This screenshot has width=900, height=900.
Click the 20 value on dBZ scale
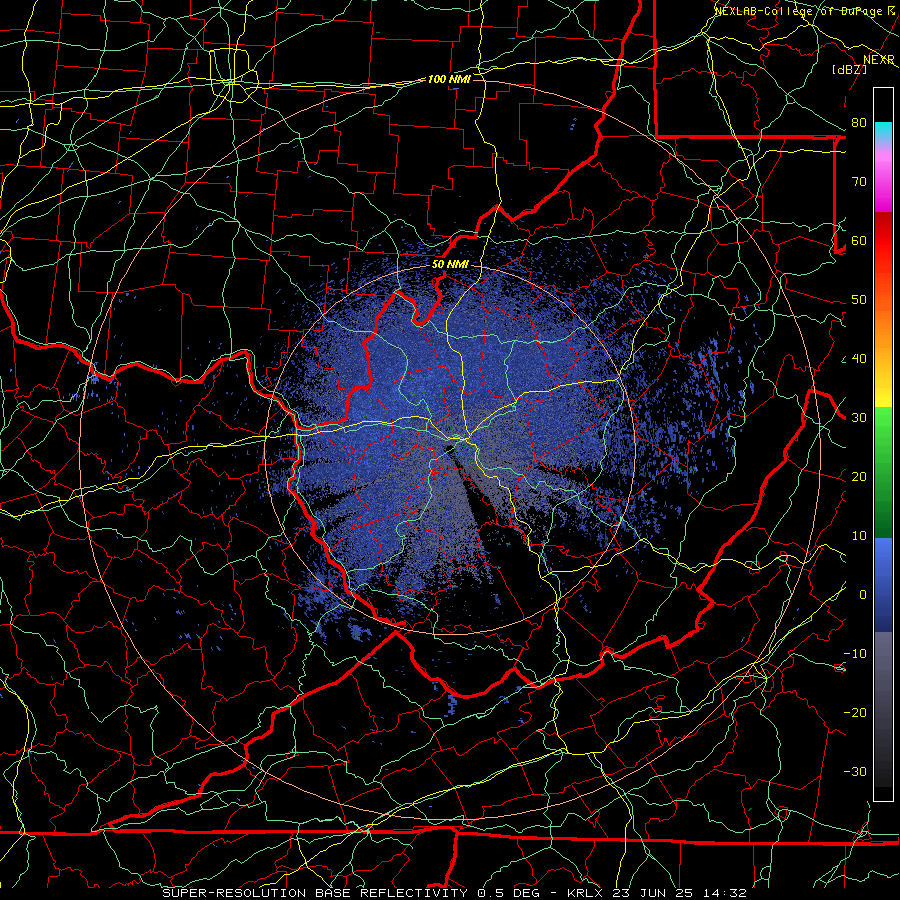(859, 476)
